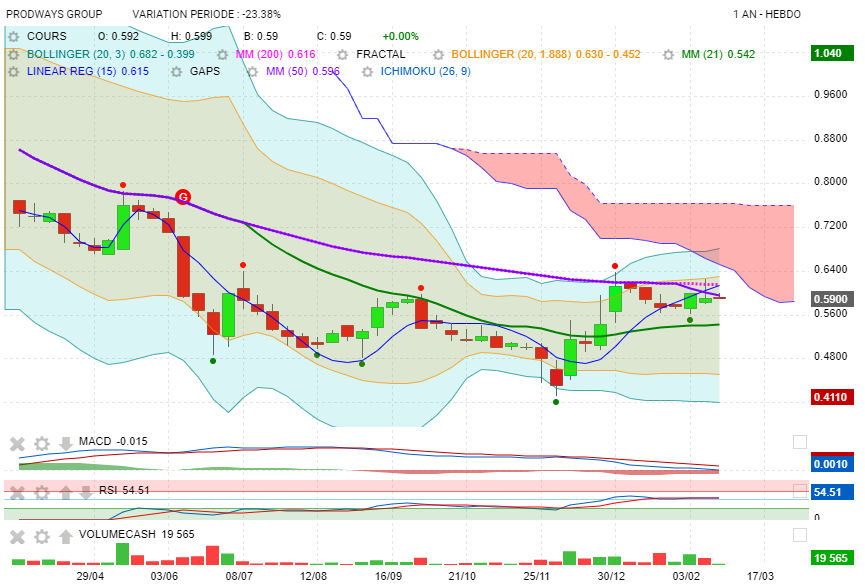This screenshot has width=865, height=588.
Task: Click the 30/12 date axis label
Action: [x=611, y=576]
